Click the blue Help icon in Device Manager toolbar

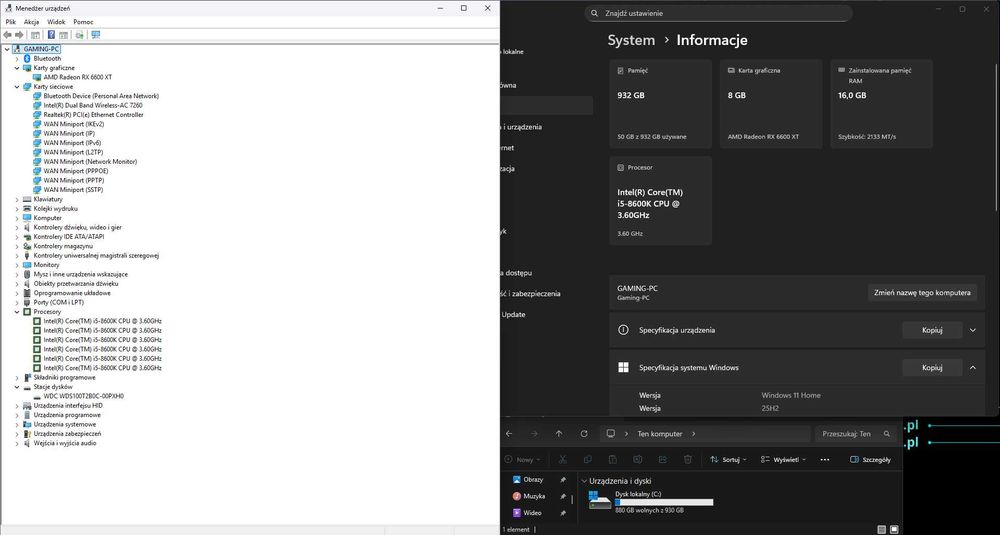(x=51, y=35)
